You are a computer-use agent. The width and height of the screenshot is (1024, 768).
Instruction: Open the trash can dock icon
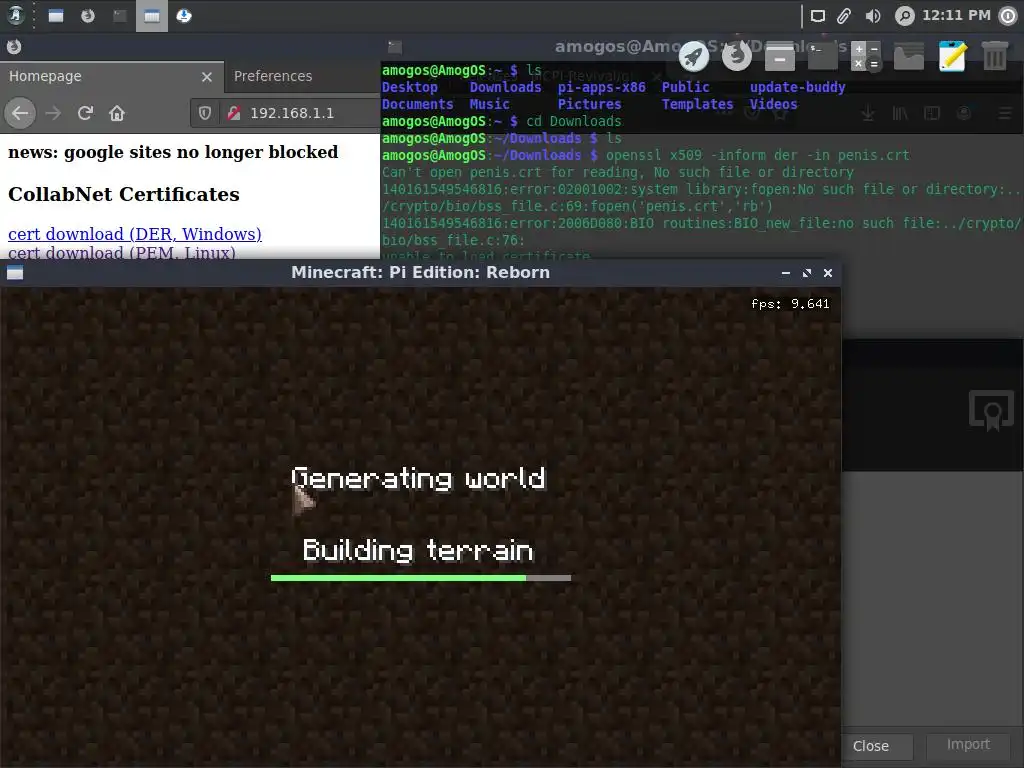(x=995, y=56)
